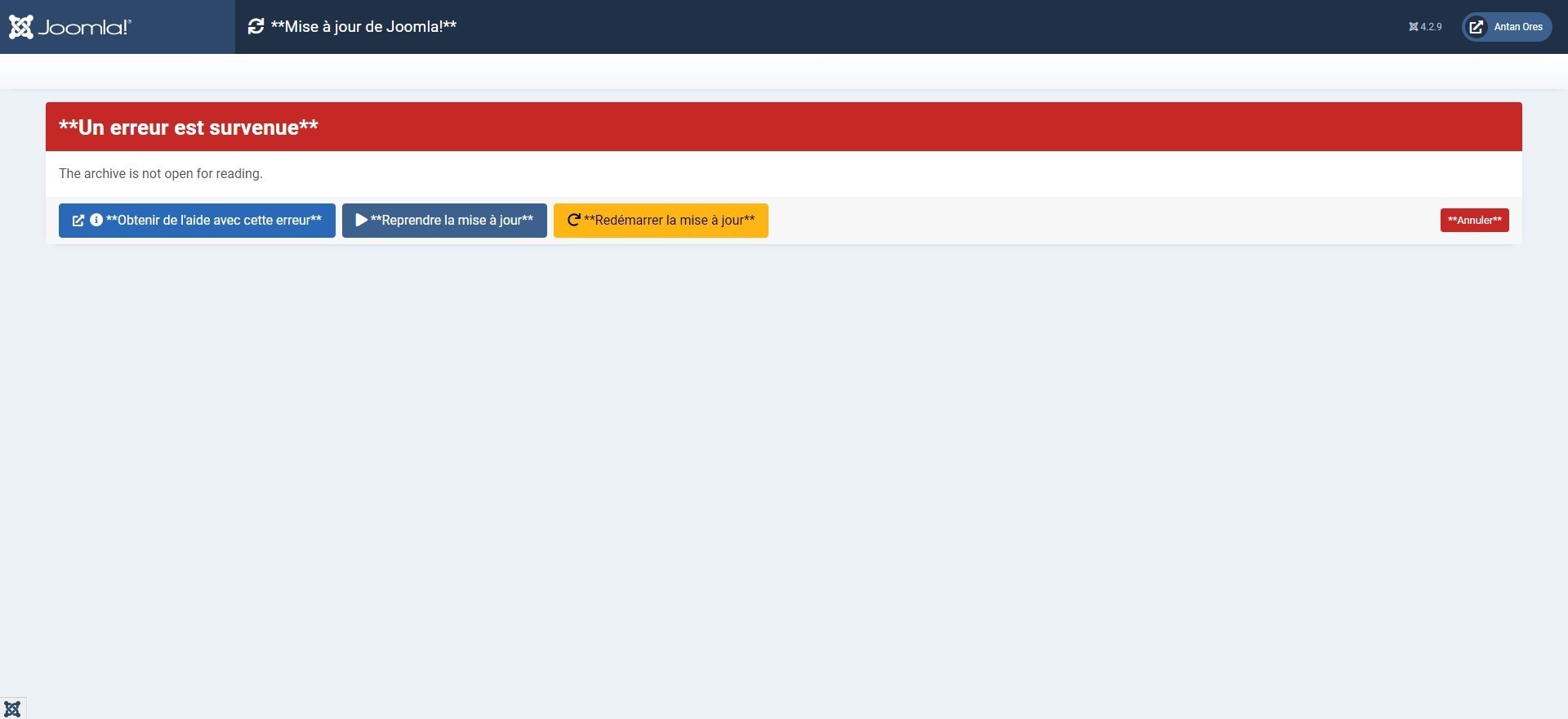Viewport: 1568px width, 719px height.
Task: Click the red Annuler button
Action: tap(1474, 221)
